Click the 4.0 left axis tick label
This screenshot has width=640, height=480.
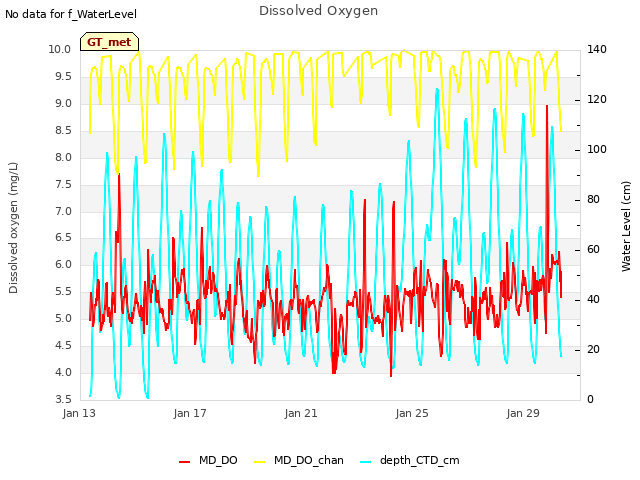tap(63, 372)
